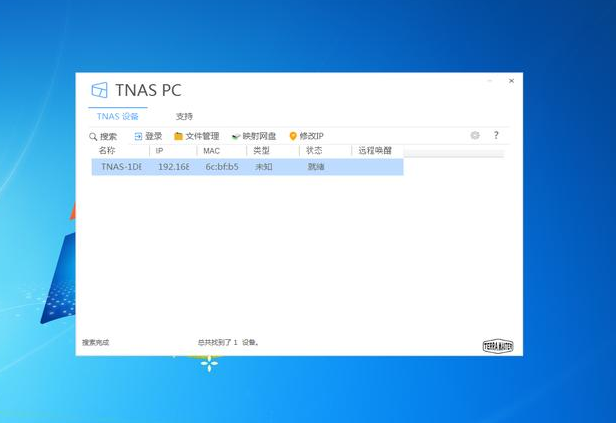This screenshot has width=616, height=423.
Task: Click the 6c:bf:b5 MAC address cell
Action: (222, 167)
